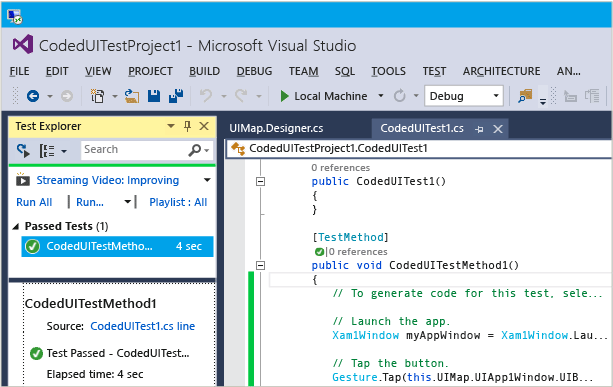Click the Save All icon

[x=176, y=96]
